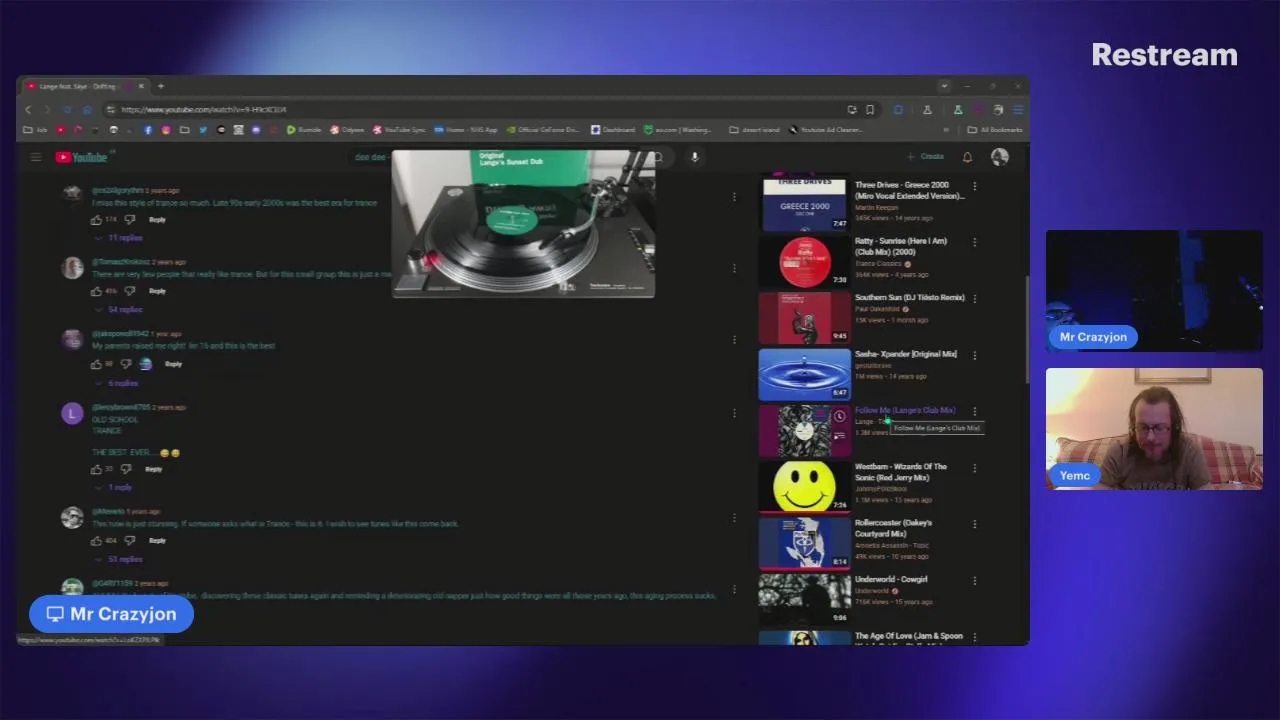Click the YouTube search box

(x=372, y=157)
